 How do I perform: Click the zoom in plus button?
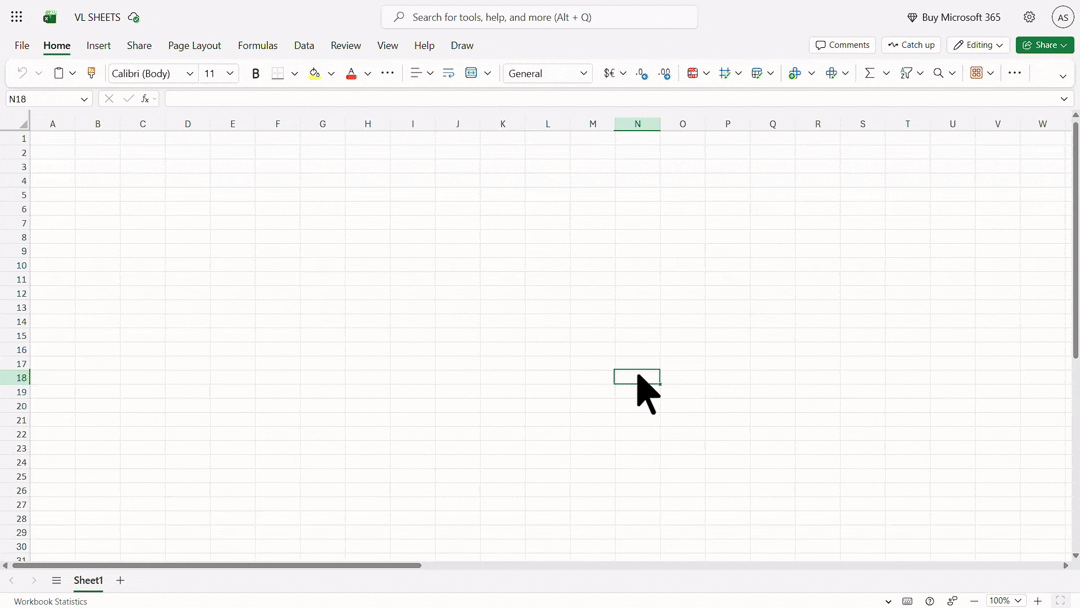(1037, 601)
